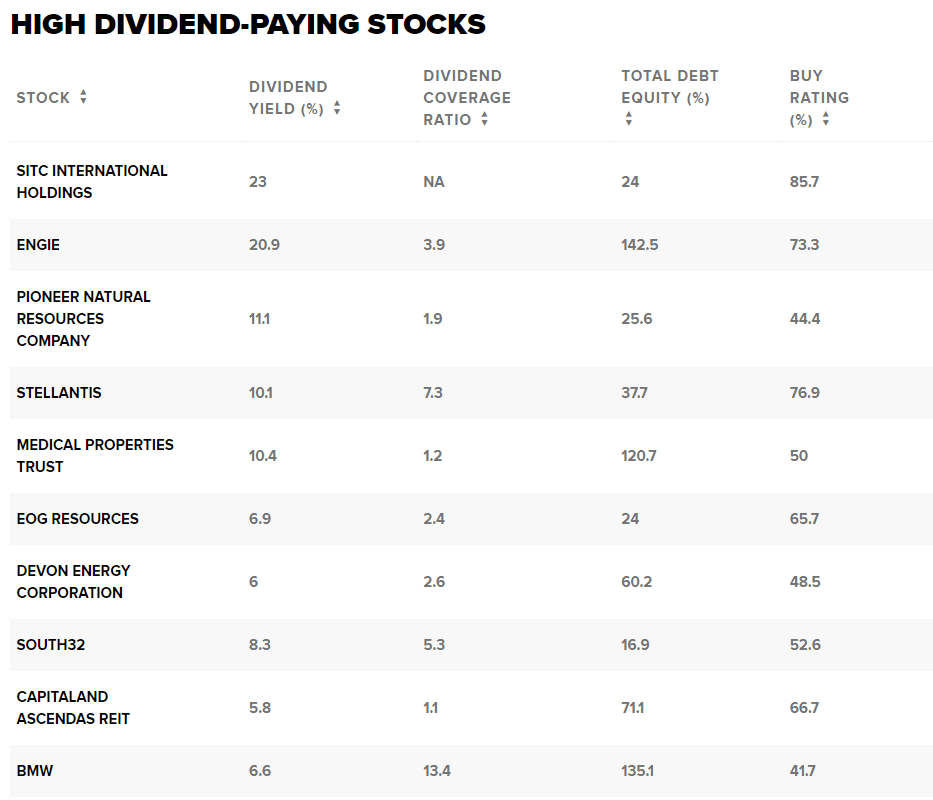Screen dimensions: 933x800
Task: Click EOG Resources buy rating 65.7
Action: click(x=804, y=518)
